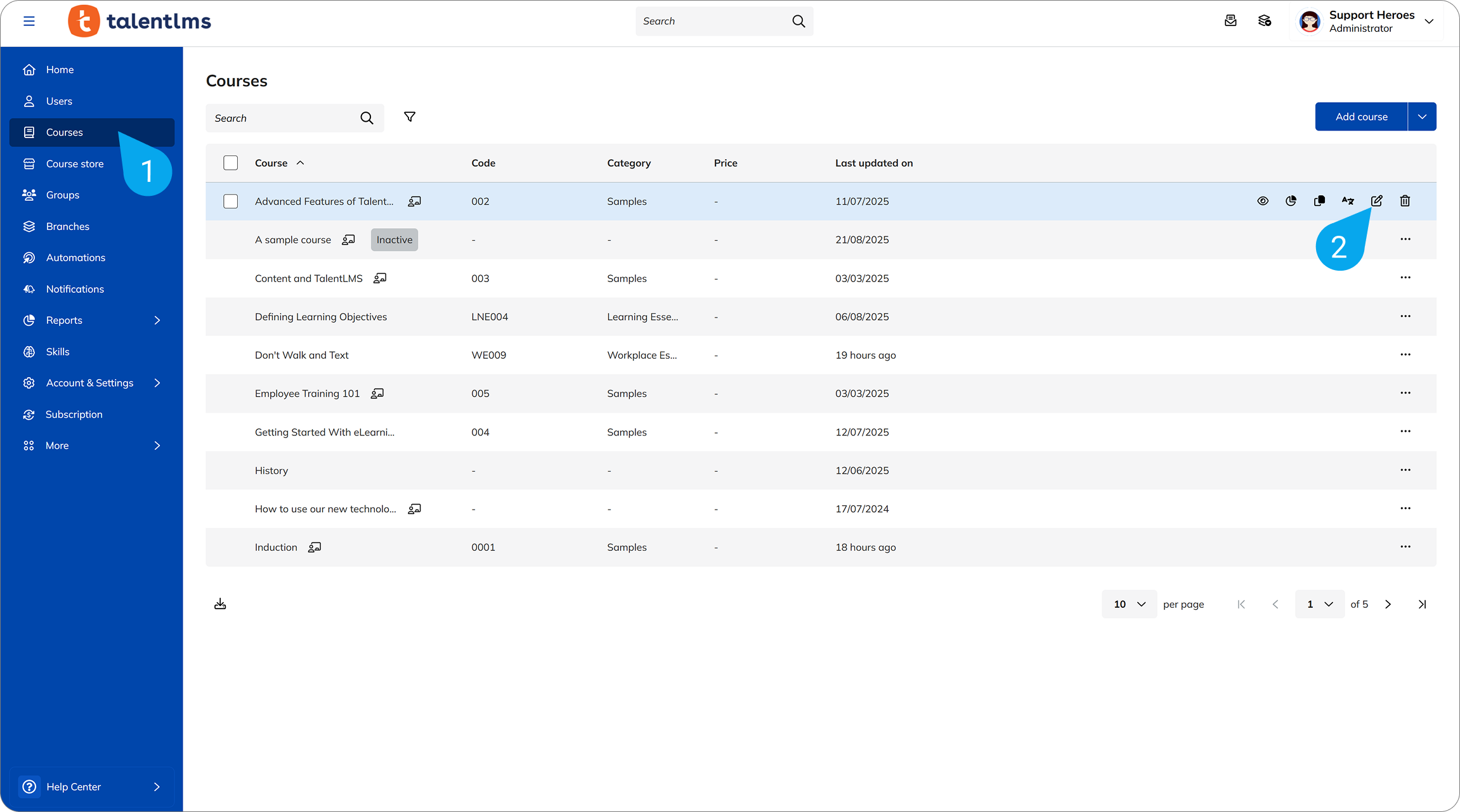Open the Don't Walk and Text course

tap(301, 355)
